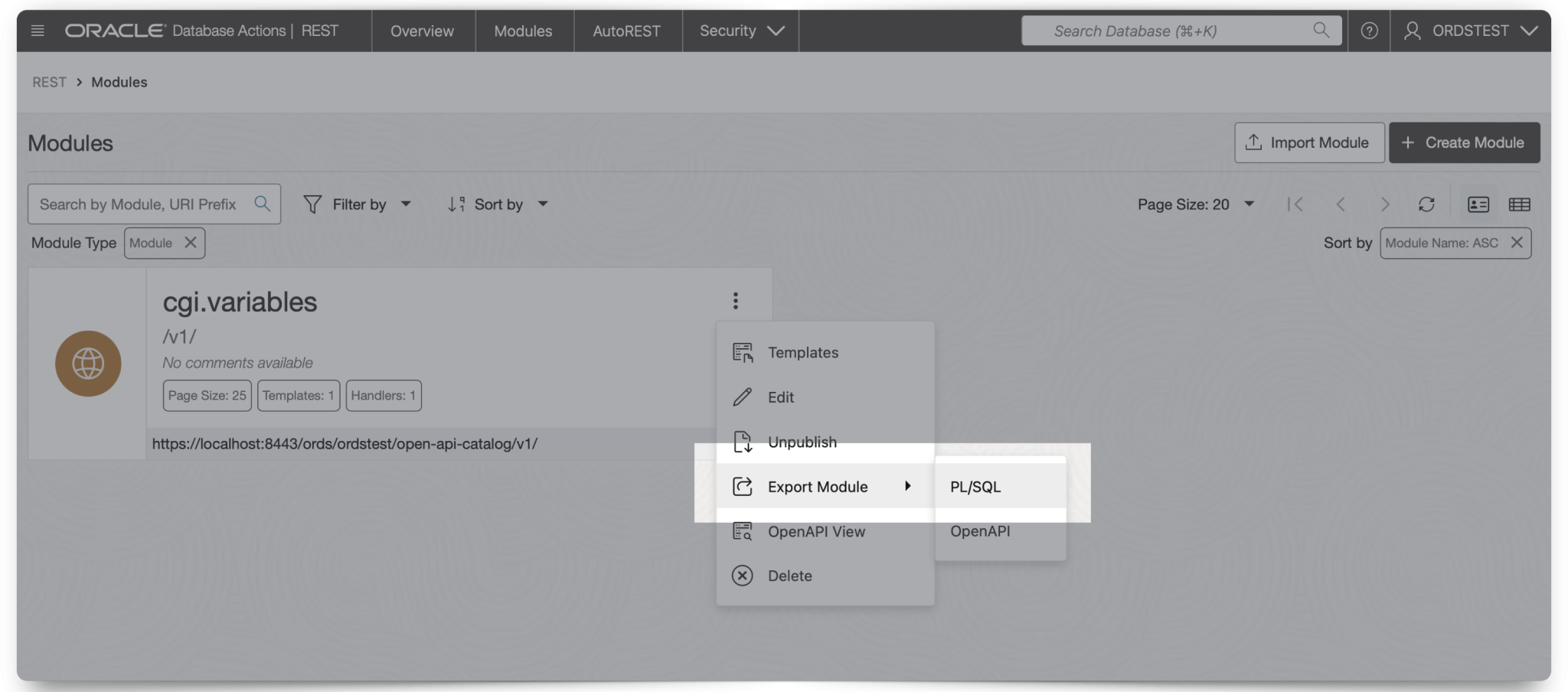Jump to first page using pagination icon
Screen dimensions: 1568x692
1295,204
